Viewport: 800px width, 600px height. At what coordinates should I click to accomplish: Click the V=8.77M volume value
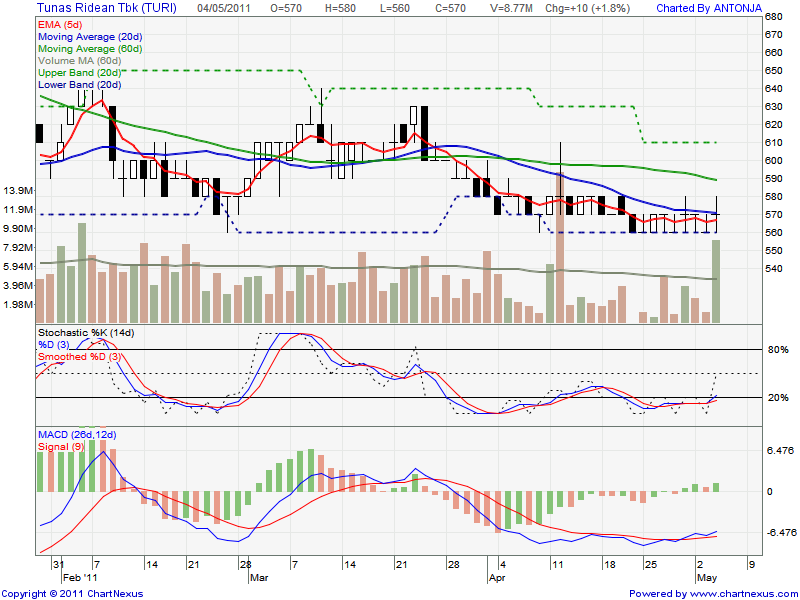coord(510,8)
